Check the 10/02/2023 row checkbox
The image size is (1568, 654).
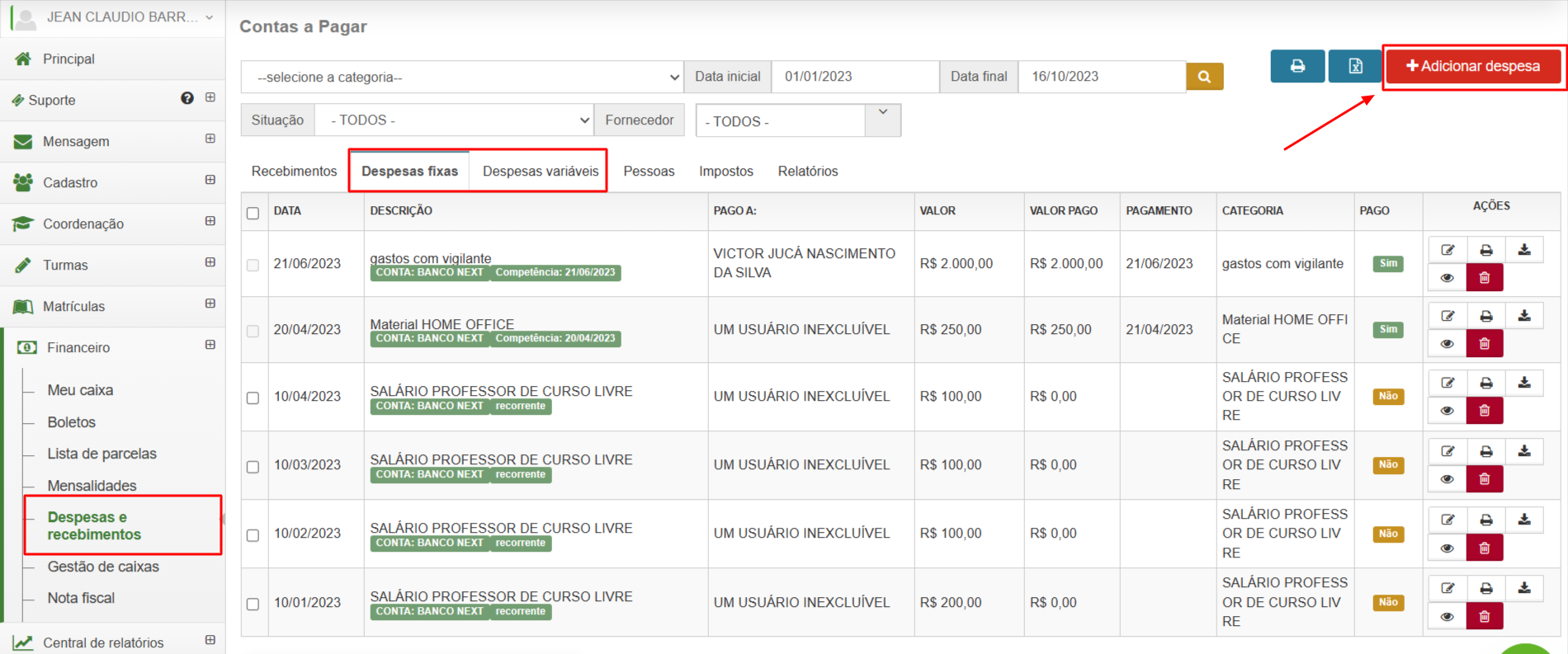point(253,534)
